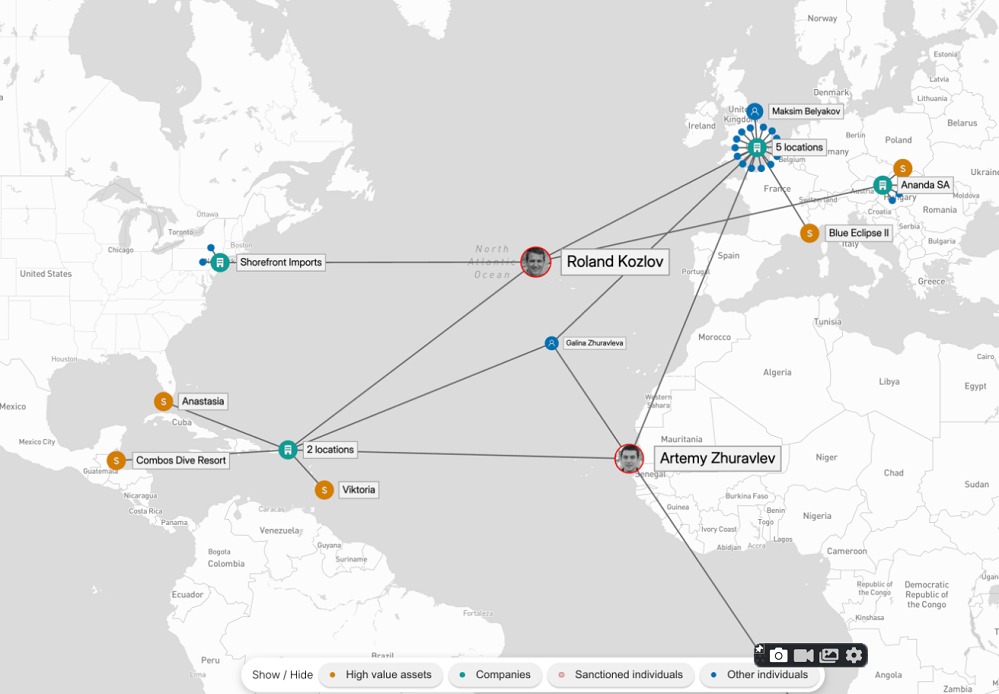Click the Anastasia label
This screenshot has width=999, height=694.
click(203, 401)
